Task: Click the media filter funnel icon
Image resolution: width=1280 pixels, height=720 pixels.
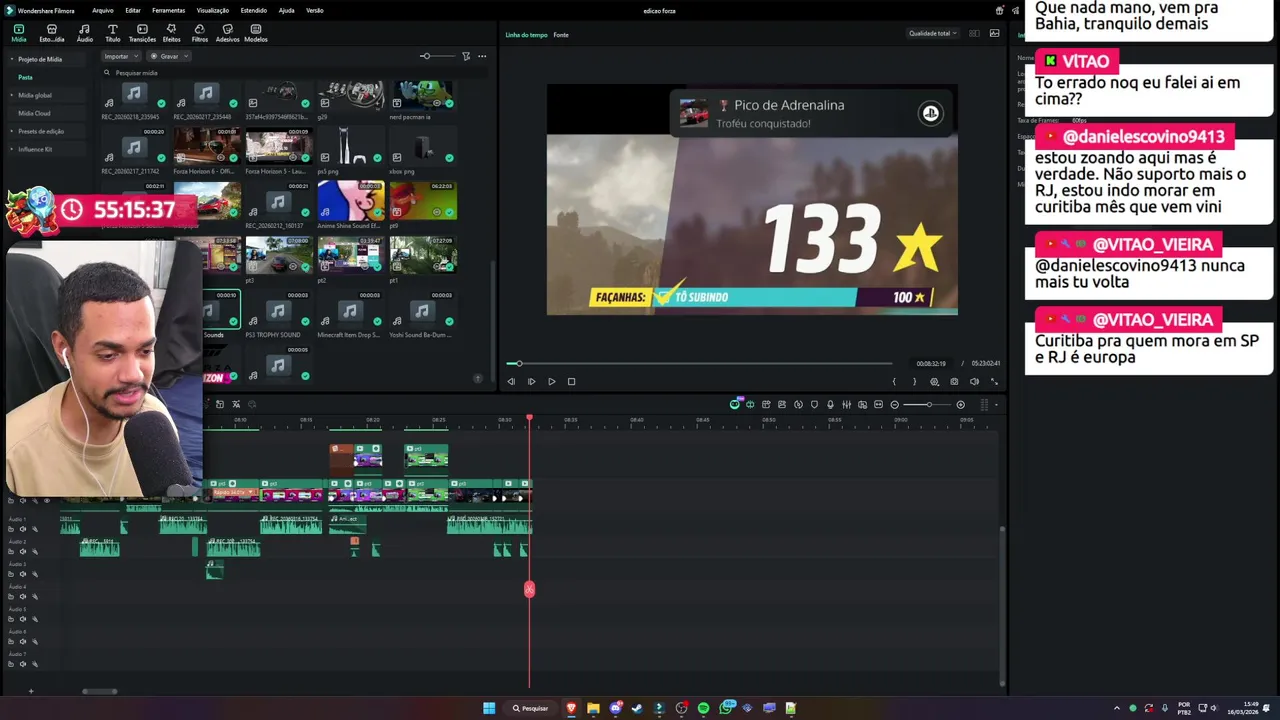Action: [x=466, y=56]
